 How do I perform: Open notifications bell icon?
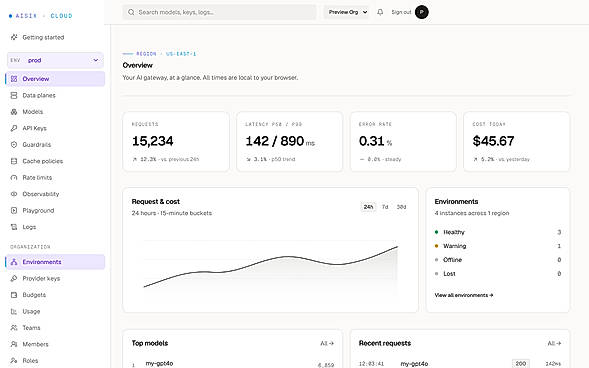pos(380,12)
